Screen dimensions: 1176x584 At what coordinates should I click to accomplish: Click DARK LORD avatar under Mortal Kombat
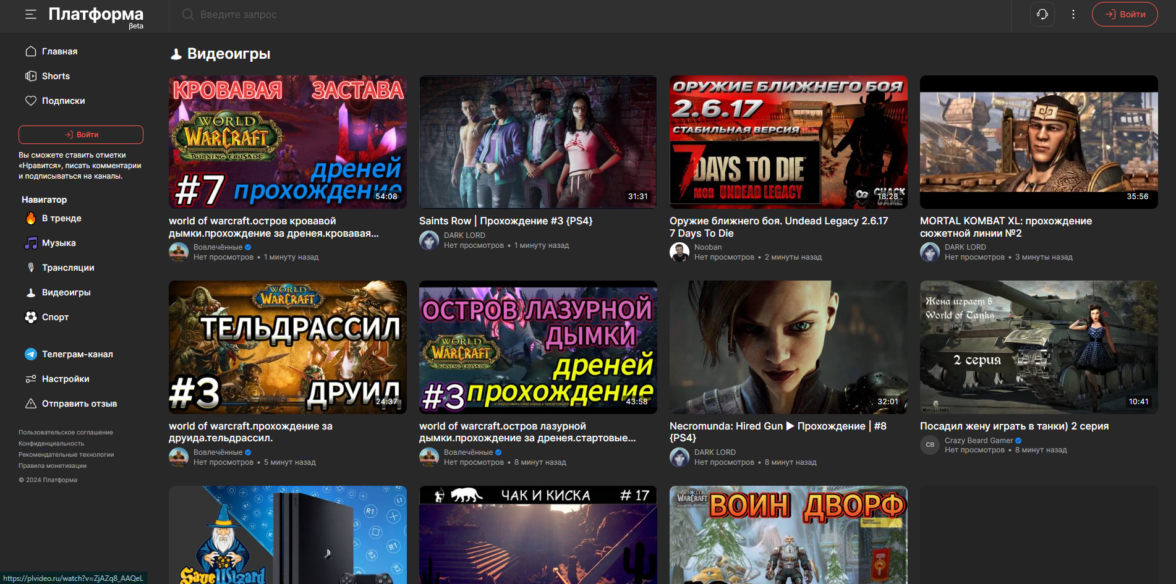(929, 252)
